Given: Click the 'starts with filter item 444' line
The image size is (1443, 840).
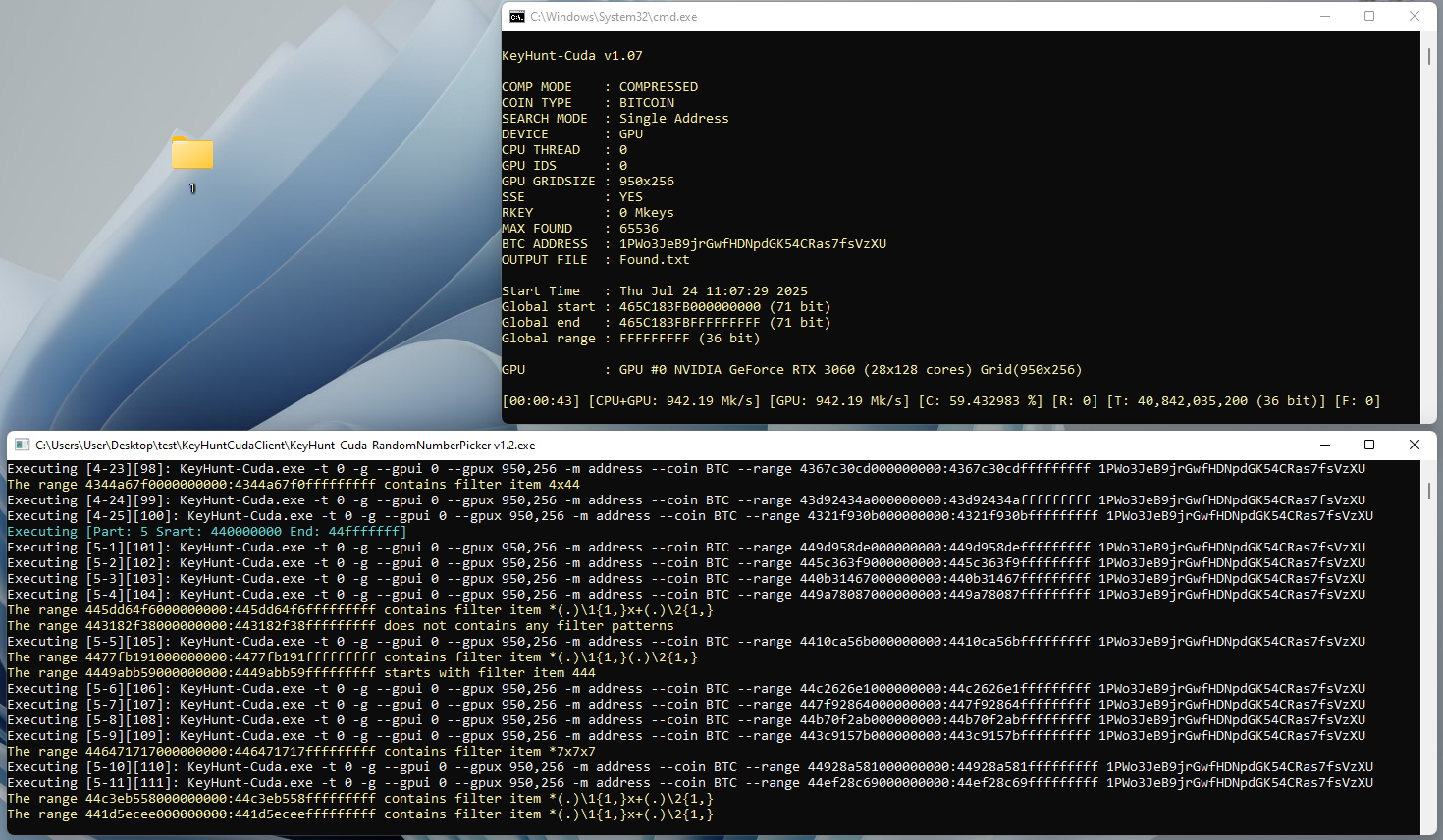Looking at the screenshot, I should pyautogui.click(x=301, y=673).
